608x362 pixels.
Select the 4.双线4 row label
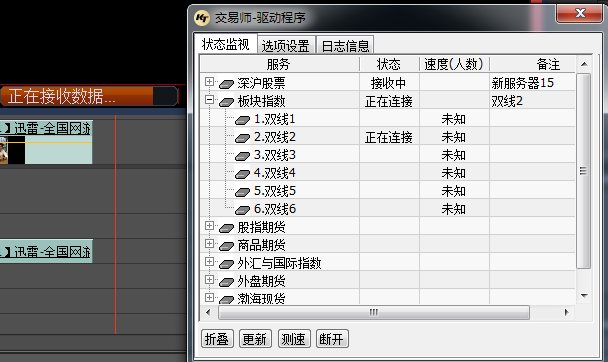point(275,173)
